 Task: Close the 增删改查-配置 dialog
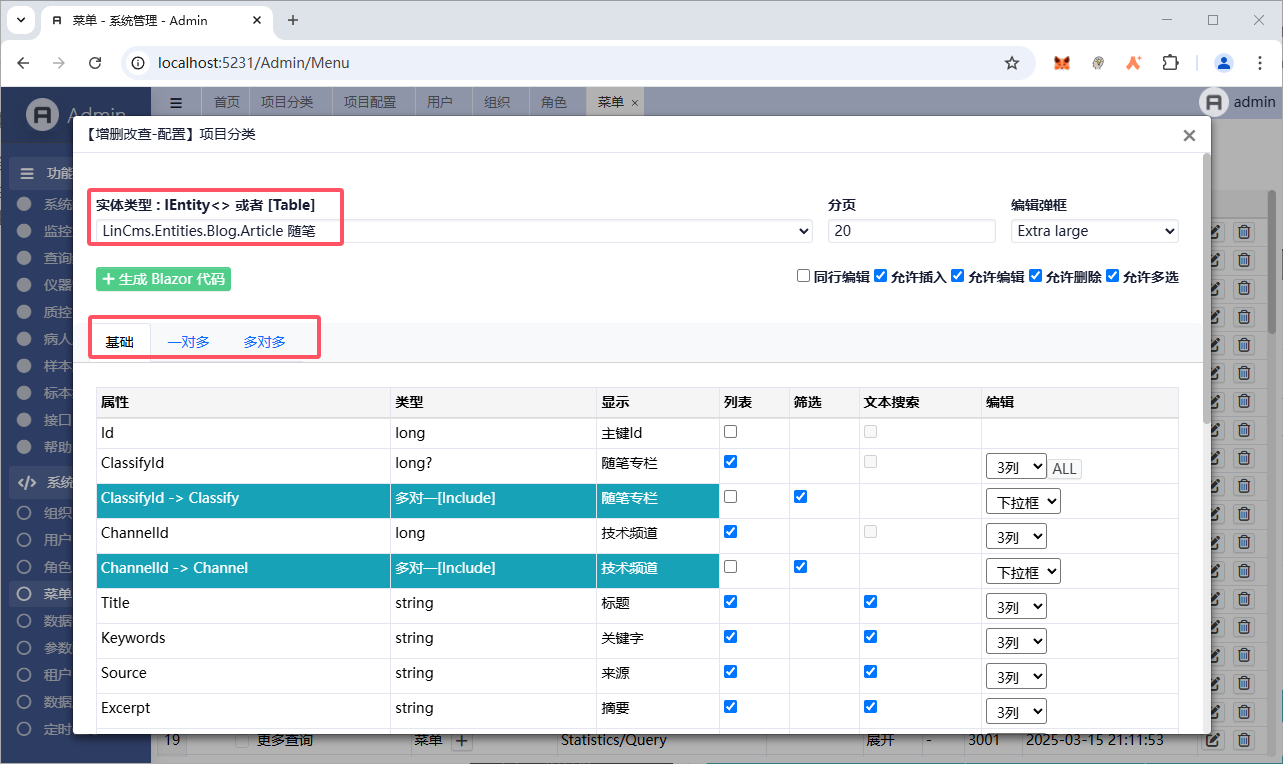click(x=1189, y=136)
